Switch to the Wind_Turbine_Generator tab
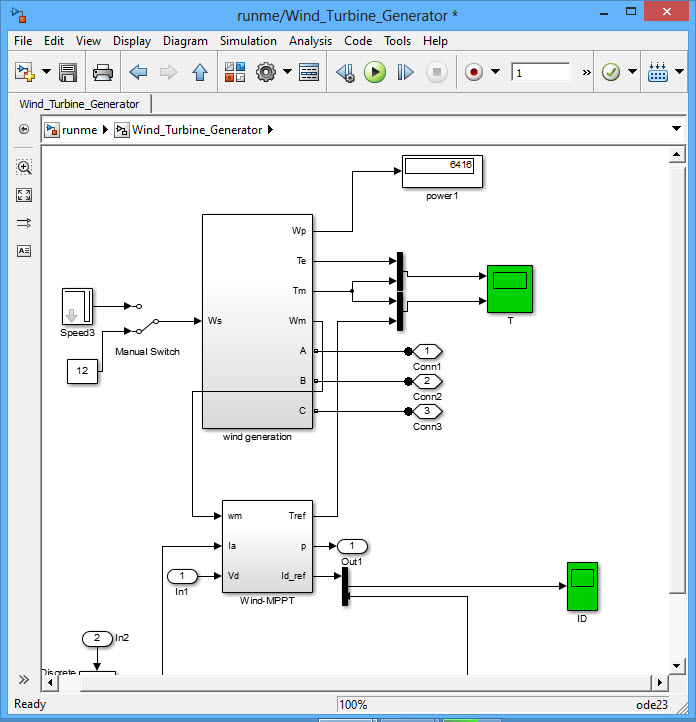Screen dimensions: 696x722 79,104
